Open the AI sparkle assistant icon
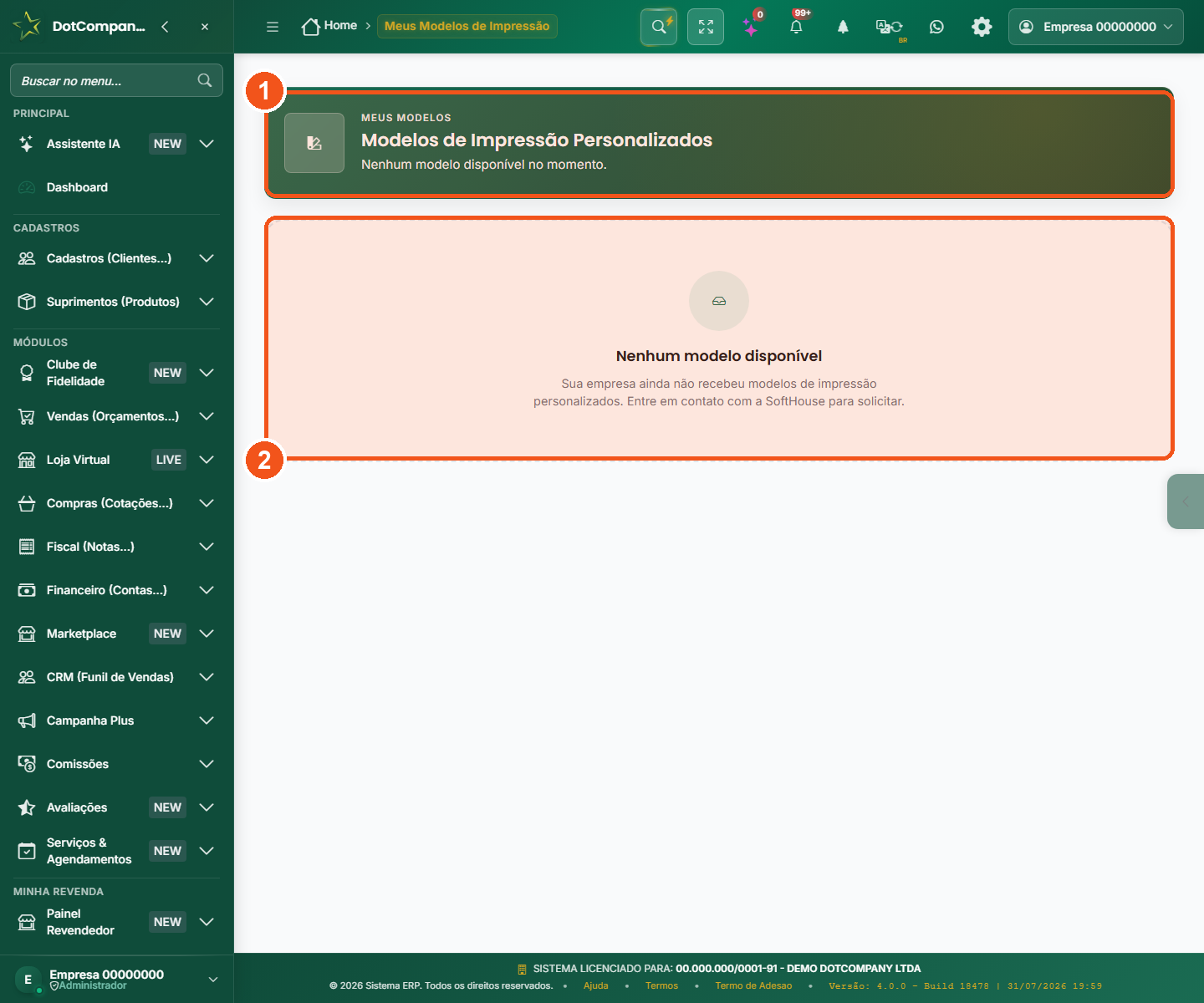This screenshot has height=1003, width=1204. (x=752, y=27)
